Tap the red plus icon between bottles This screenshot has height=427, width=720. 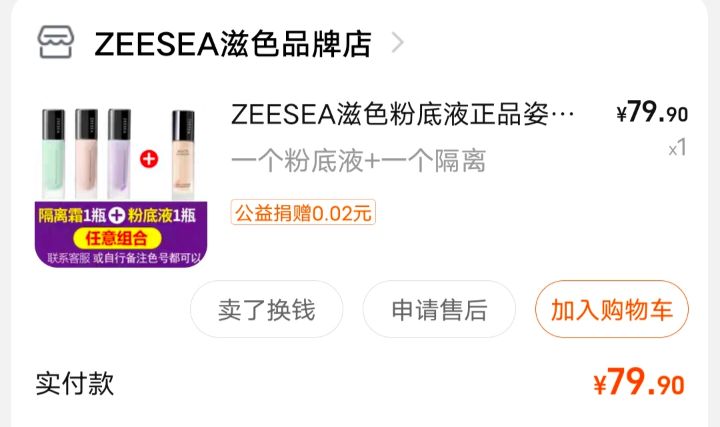tap(149, 159)
